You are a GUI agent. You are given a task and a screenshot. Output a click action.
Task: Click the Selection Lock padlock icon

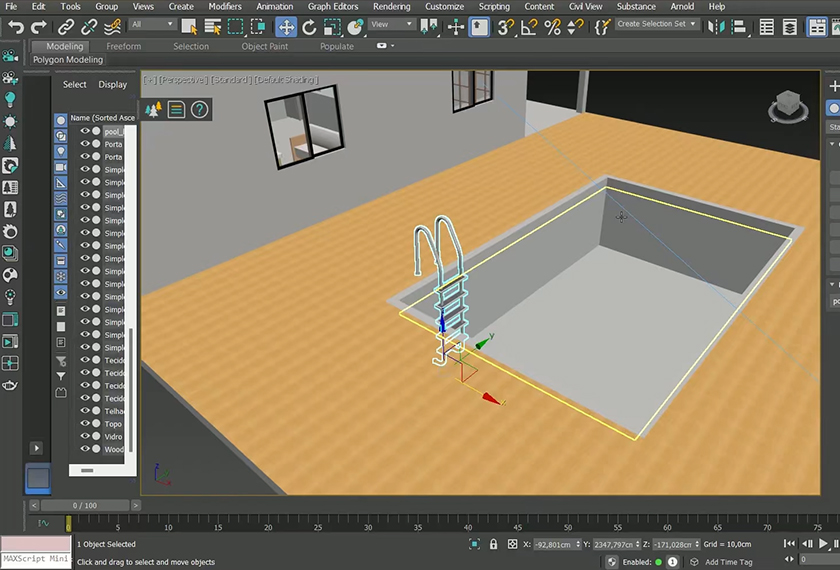click(x=494, y=544)
